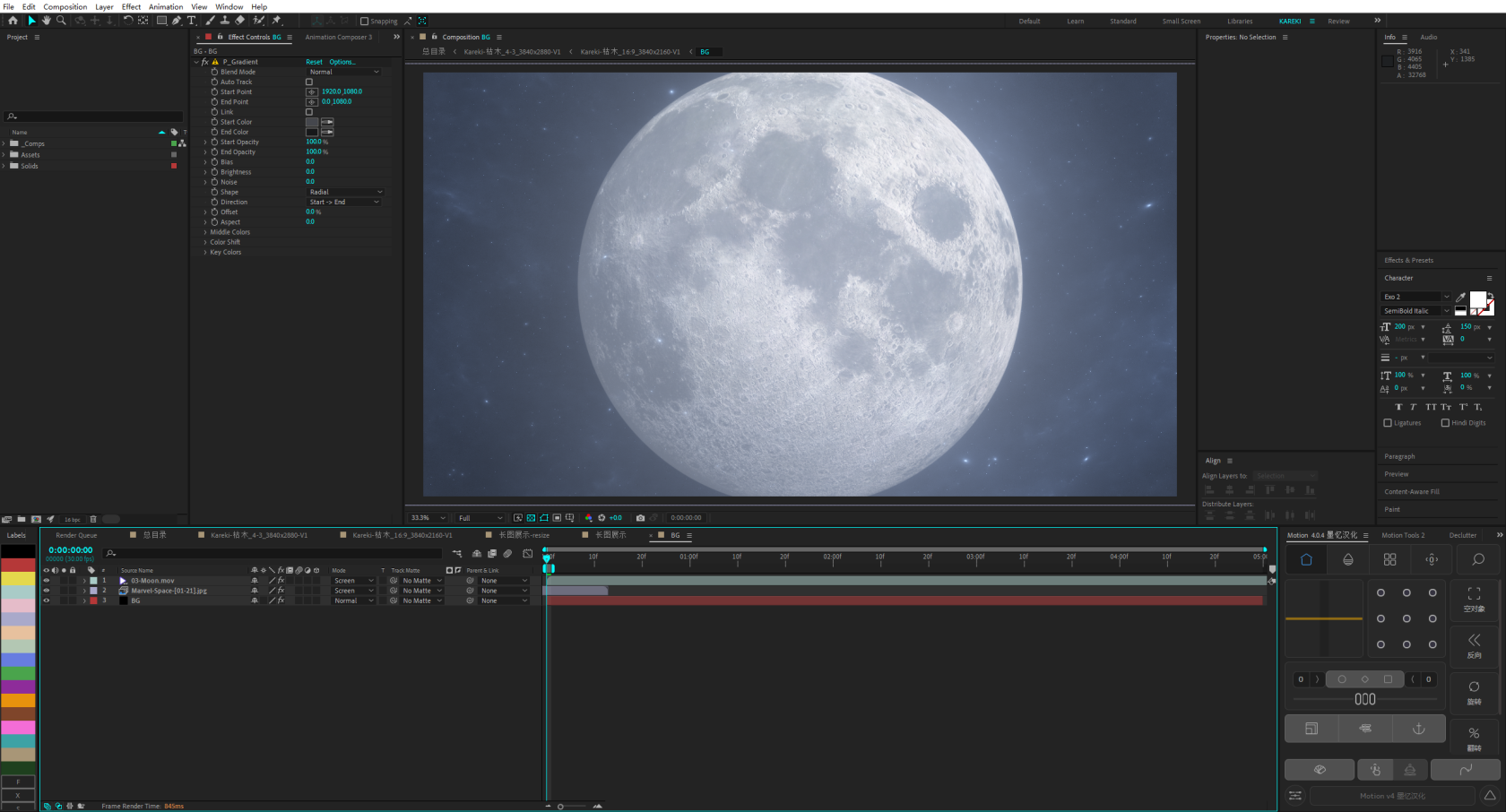Expand the Color Shift property group
The height and width of the screenshot is (812, 1506).
click(205, 242)
